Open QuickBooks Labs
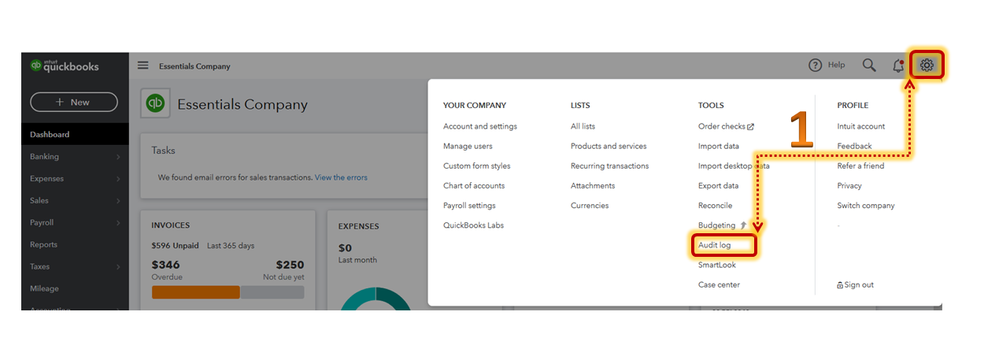 (x=473, y=225)
